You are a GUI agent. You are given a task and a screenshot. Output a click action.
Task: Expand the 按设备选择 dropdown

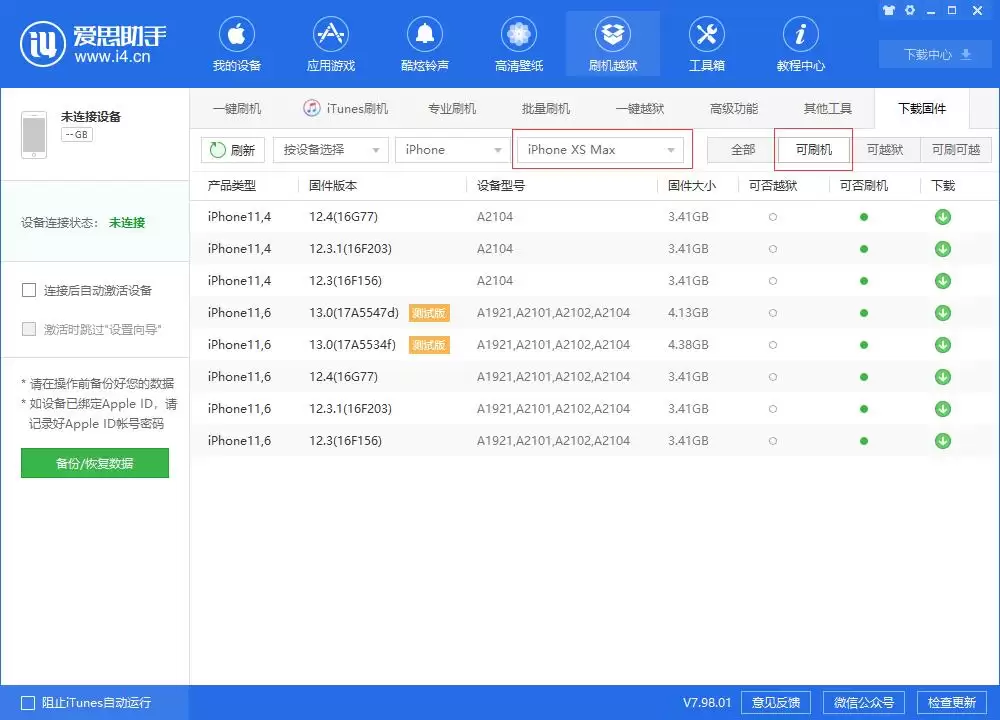pyautogui.click(x=330, y=150)
